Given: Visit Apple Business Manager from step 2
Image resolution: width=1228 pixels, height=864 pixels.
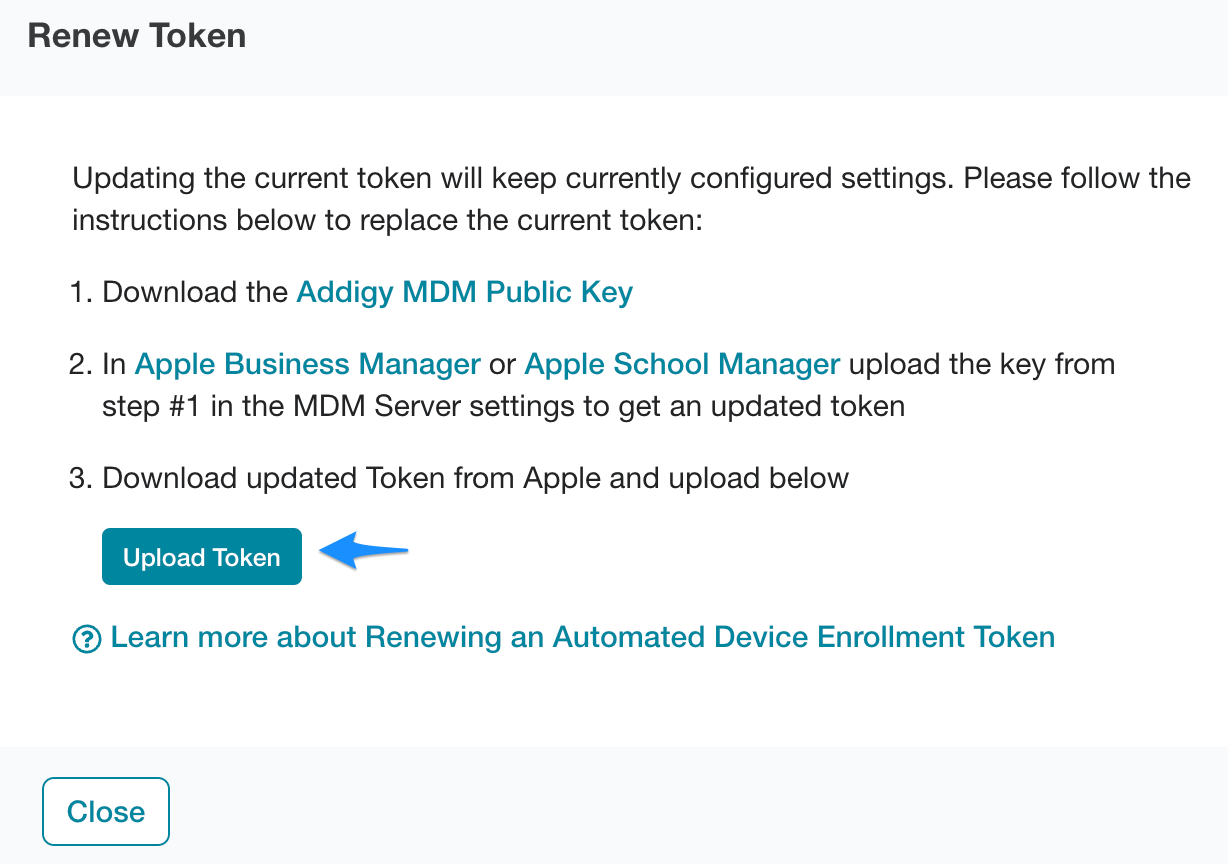Looking at the screenshot, I should click(x=308, y=364).
